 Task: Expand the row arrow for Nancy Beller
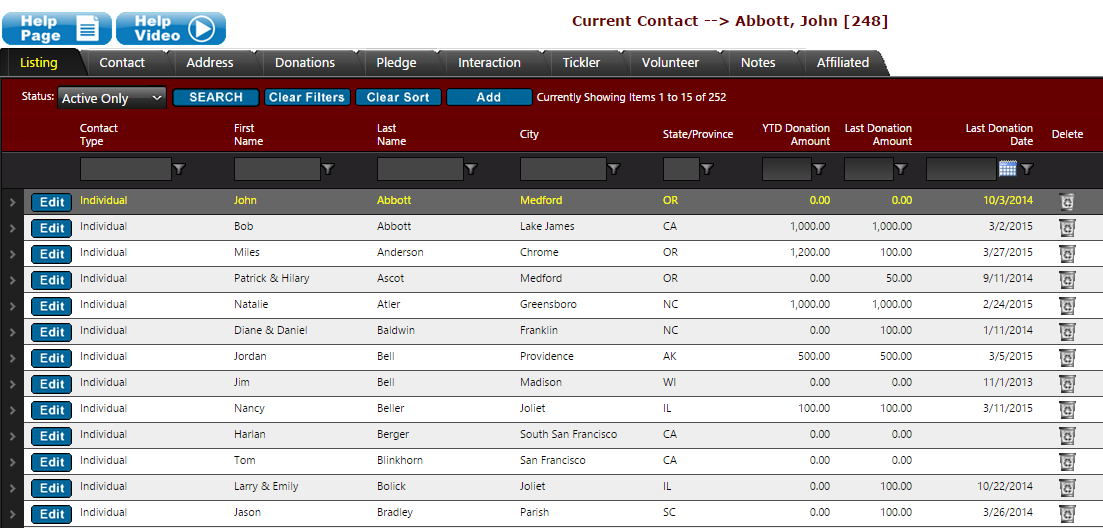[x=12, y=410]
